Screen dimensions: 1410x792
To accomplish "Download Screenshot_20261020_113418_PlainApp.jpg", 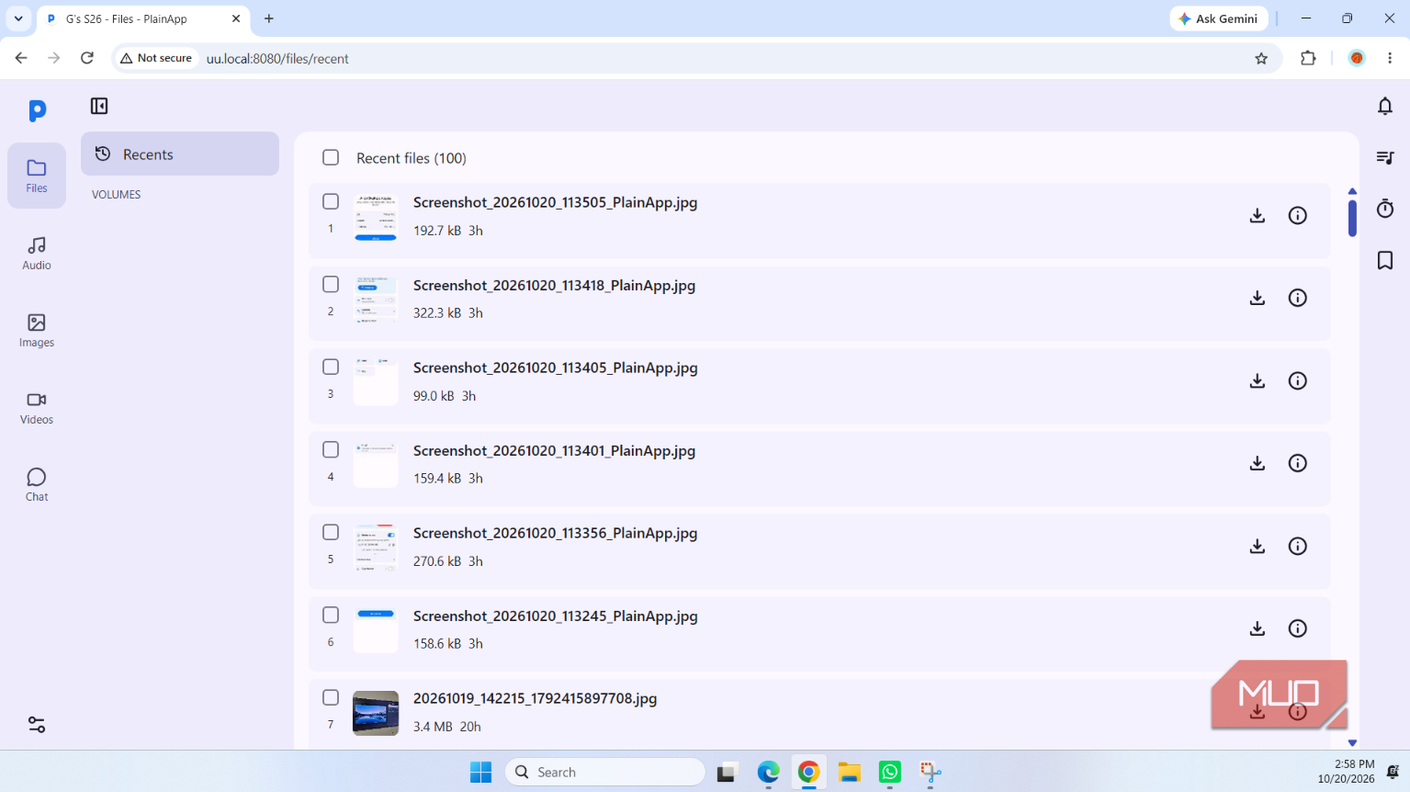I will click(x=1257, y=298).
